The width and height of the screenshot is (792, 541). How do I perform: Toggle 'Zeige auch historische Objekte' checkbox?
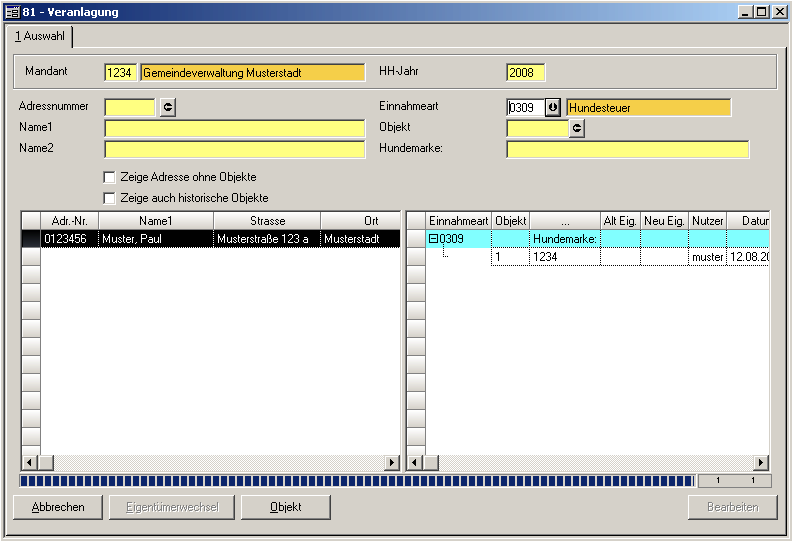110,198
